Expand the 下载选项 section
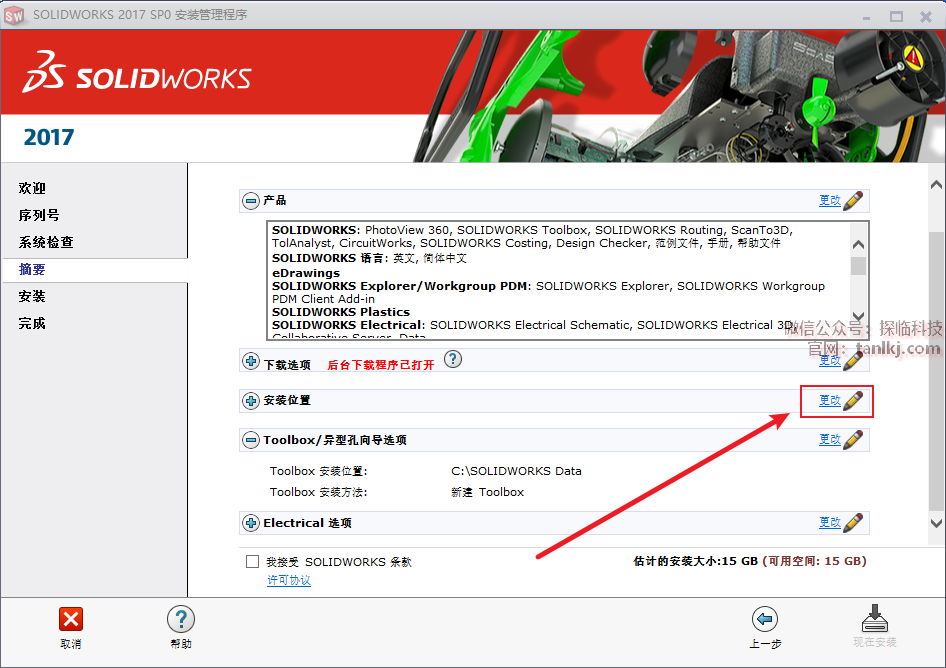 [251, 361]
